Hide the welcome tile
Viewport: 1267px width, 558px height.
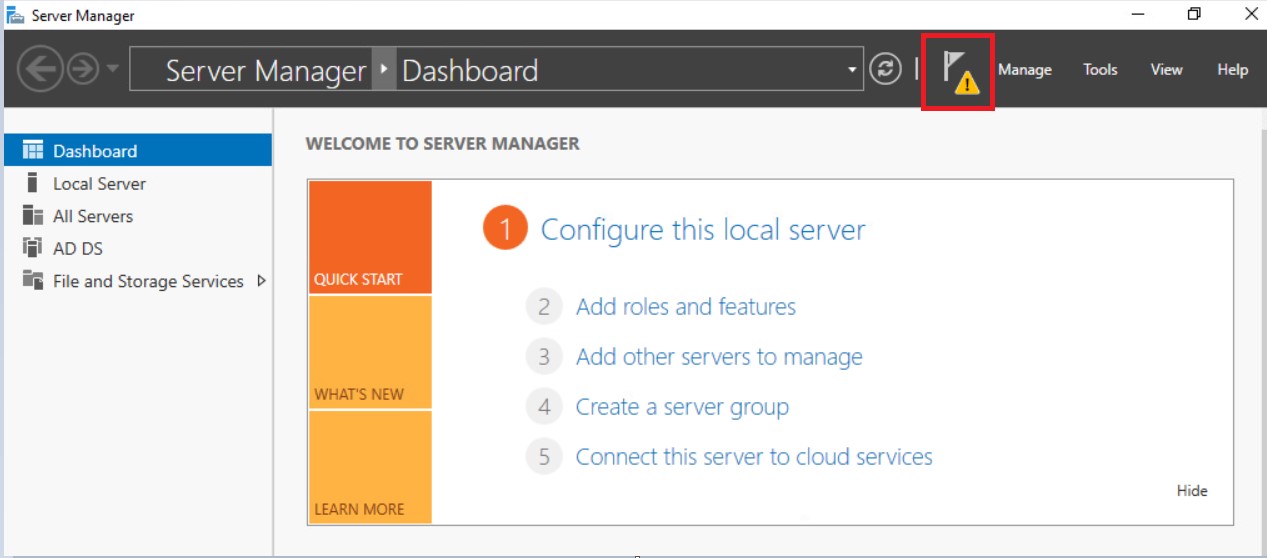coord(1191,491)
